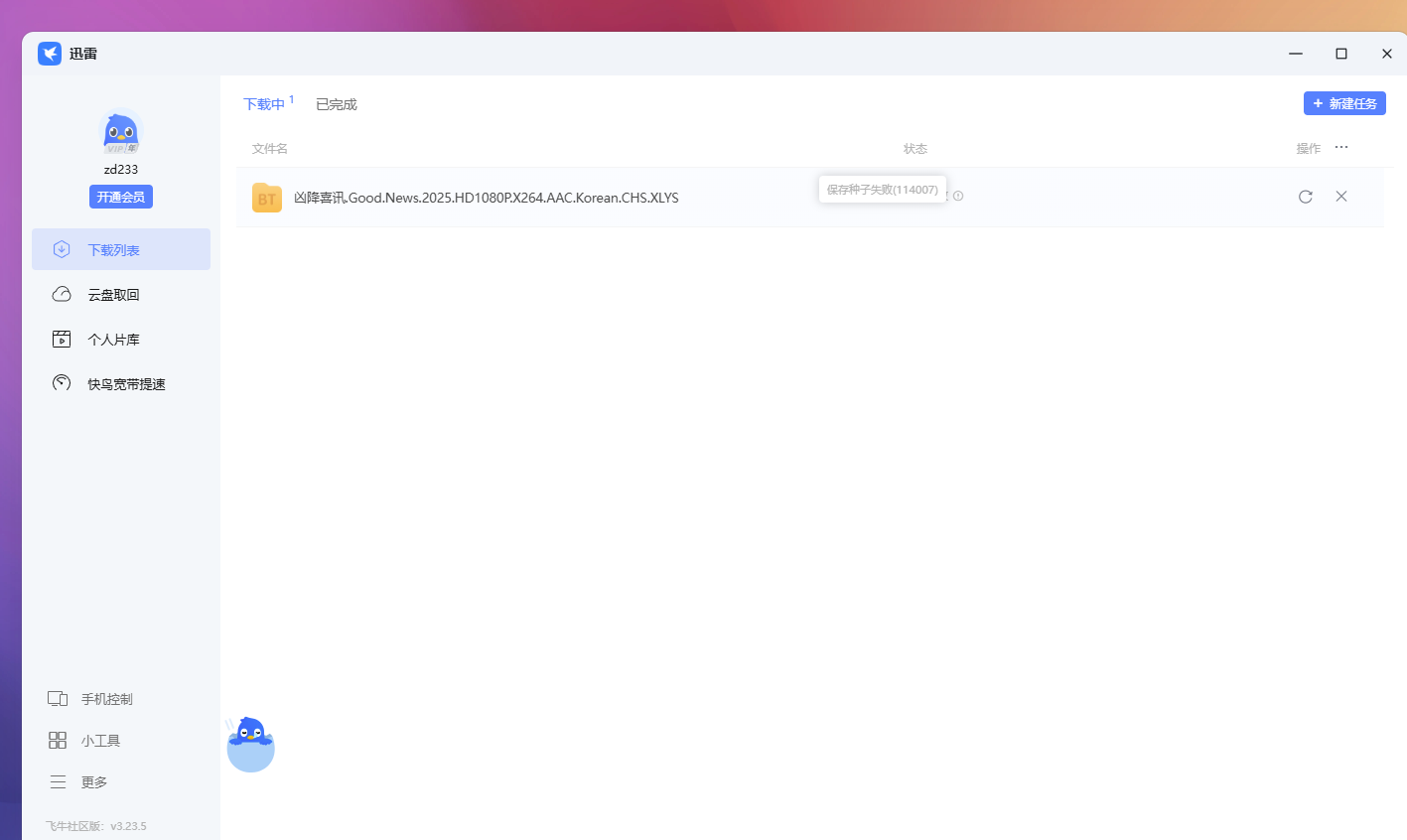This screenshot has height=840, width=1407.
Task: Select 下载列表 in the sidebar
Action: point(121,249)
